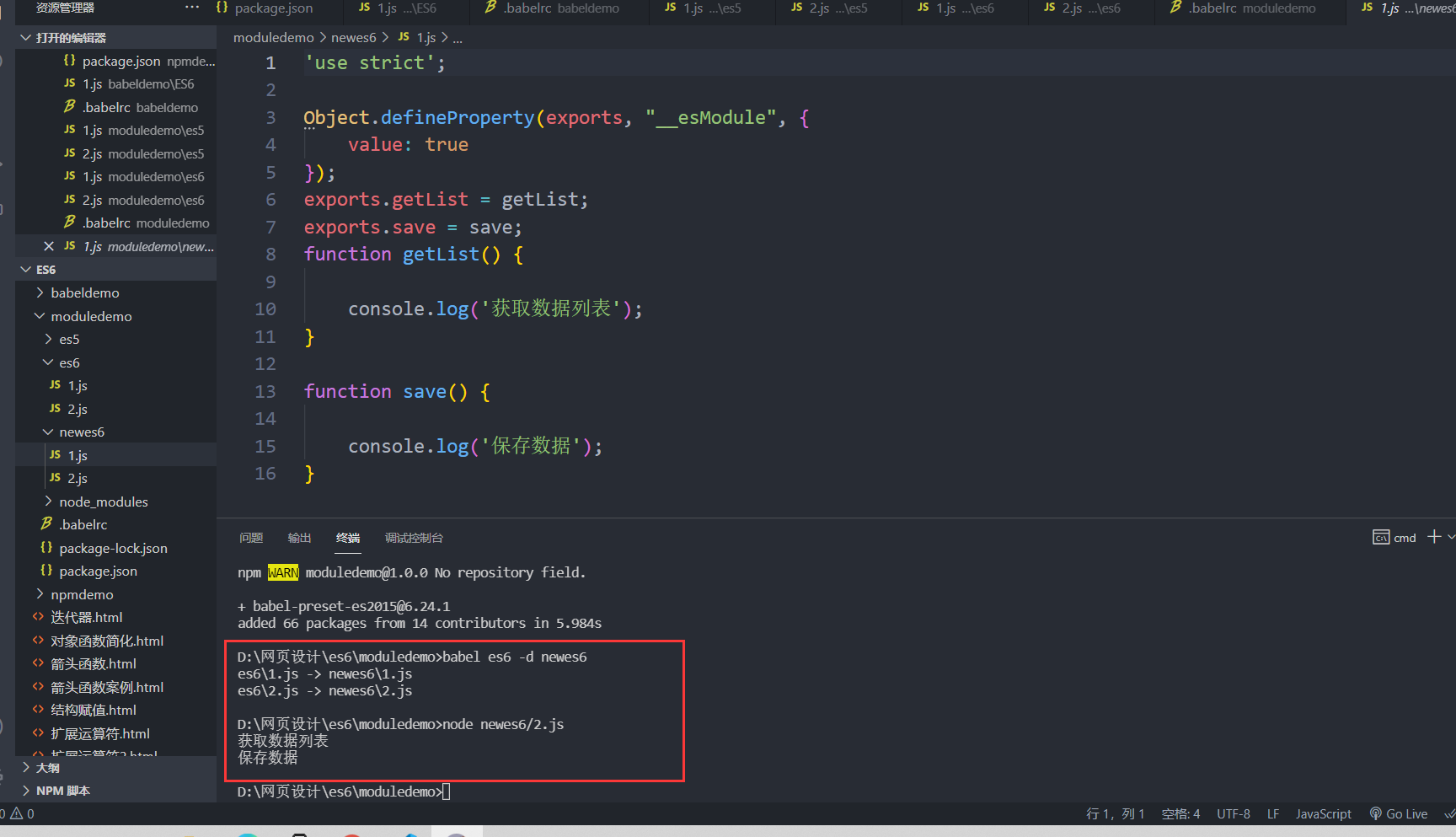Expand the NPM 脚本 section
The image size is (1456, 837).
point(115,791)
